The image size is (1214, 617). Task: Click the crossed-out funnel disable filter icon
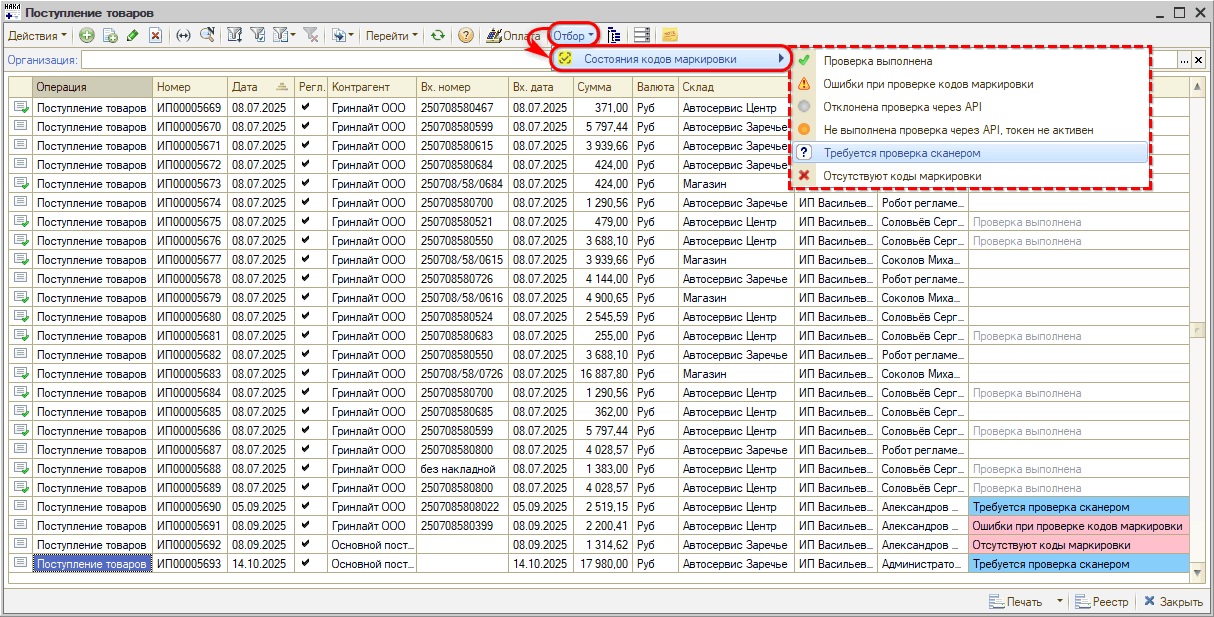[x=311, y=36]
